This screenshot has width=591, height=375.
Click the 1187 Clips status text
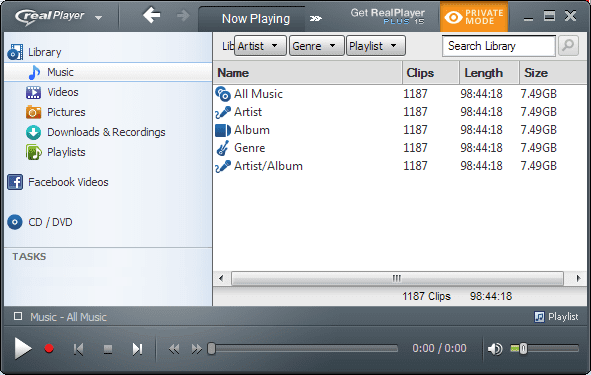[426, 296]
